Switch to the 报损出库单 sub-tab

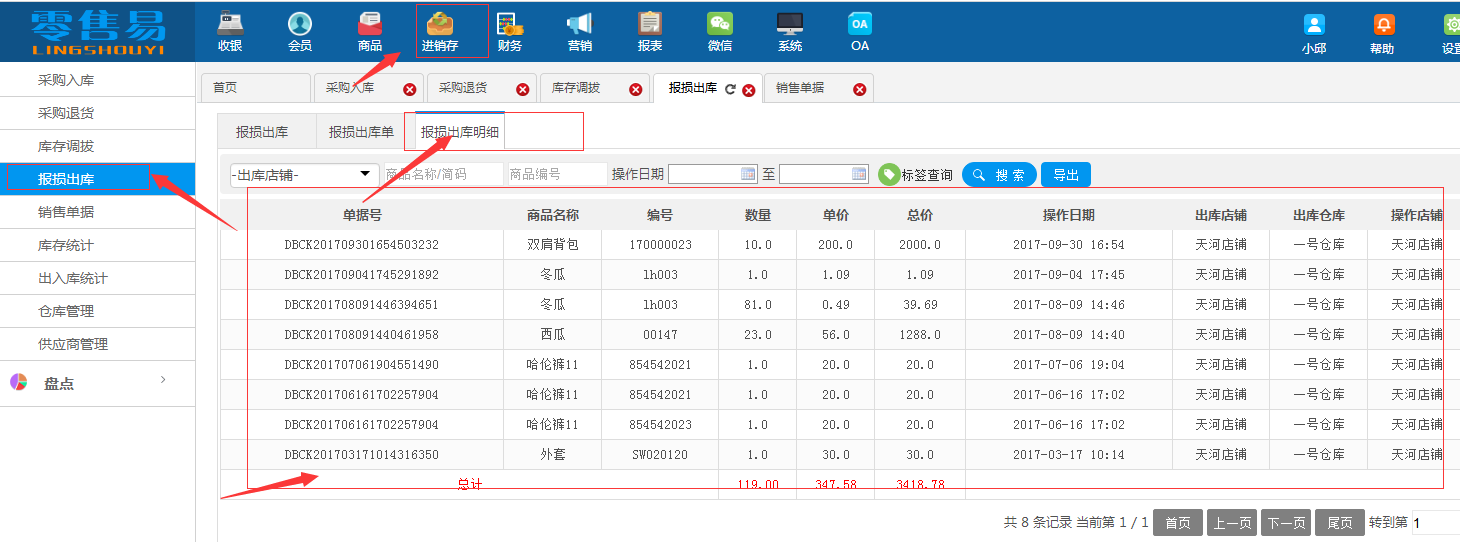click(x=361, y=132)
